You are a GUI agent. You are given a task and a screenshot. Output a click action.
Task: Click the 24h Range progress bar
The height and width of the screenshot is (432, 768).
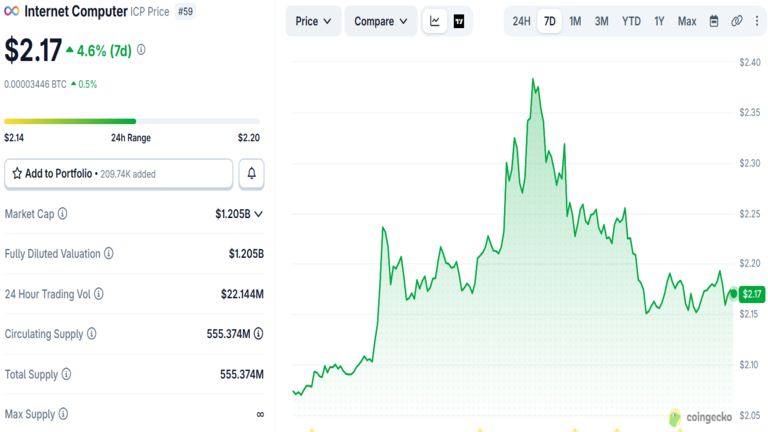tap(132, 121)
